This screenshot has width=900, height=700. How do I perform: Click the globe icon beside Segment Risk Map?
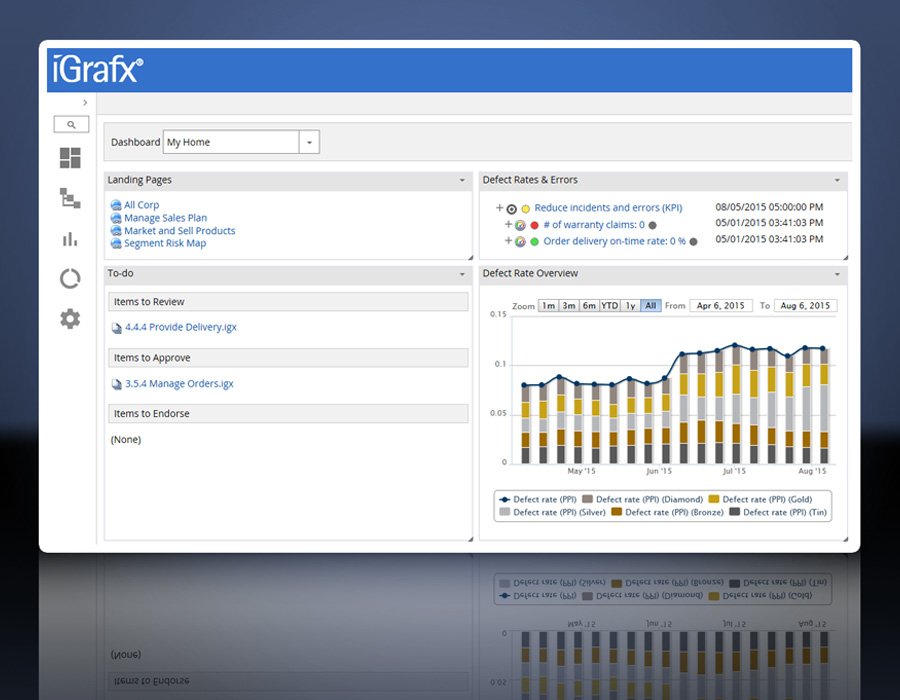[116, 243]
